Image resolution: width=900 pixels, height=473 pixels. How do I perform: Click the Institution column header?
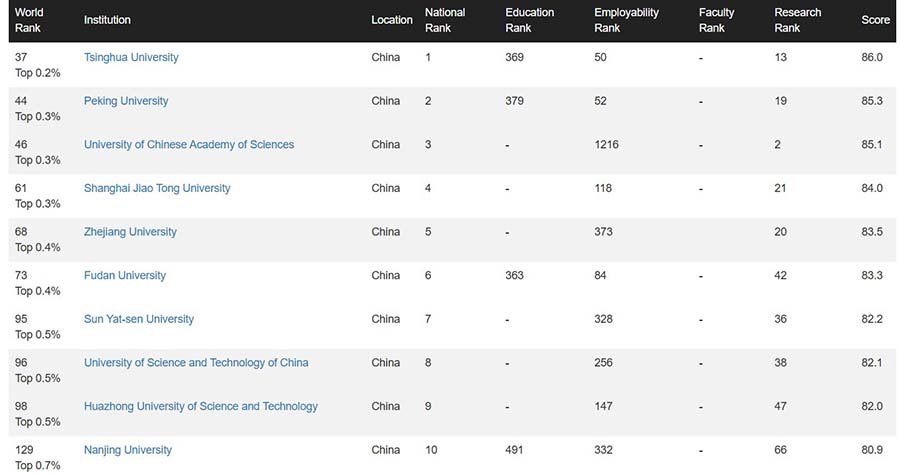[x=107, y=20]
